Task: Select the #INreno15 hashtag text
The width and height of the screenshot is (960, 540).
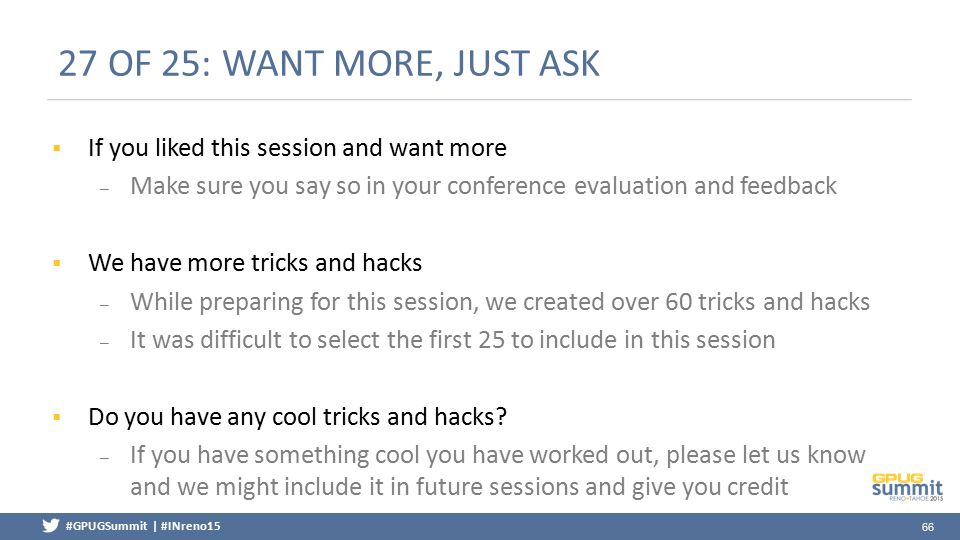Action: click(x=190, y=526)
